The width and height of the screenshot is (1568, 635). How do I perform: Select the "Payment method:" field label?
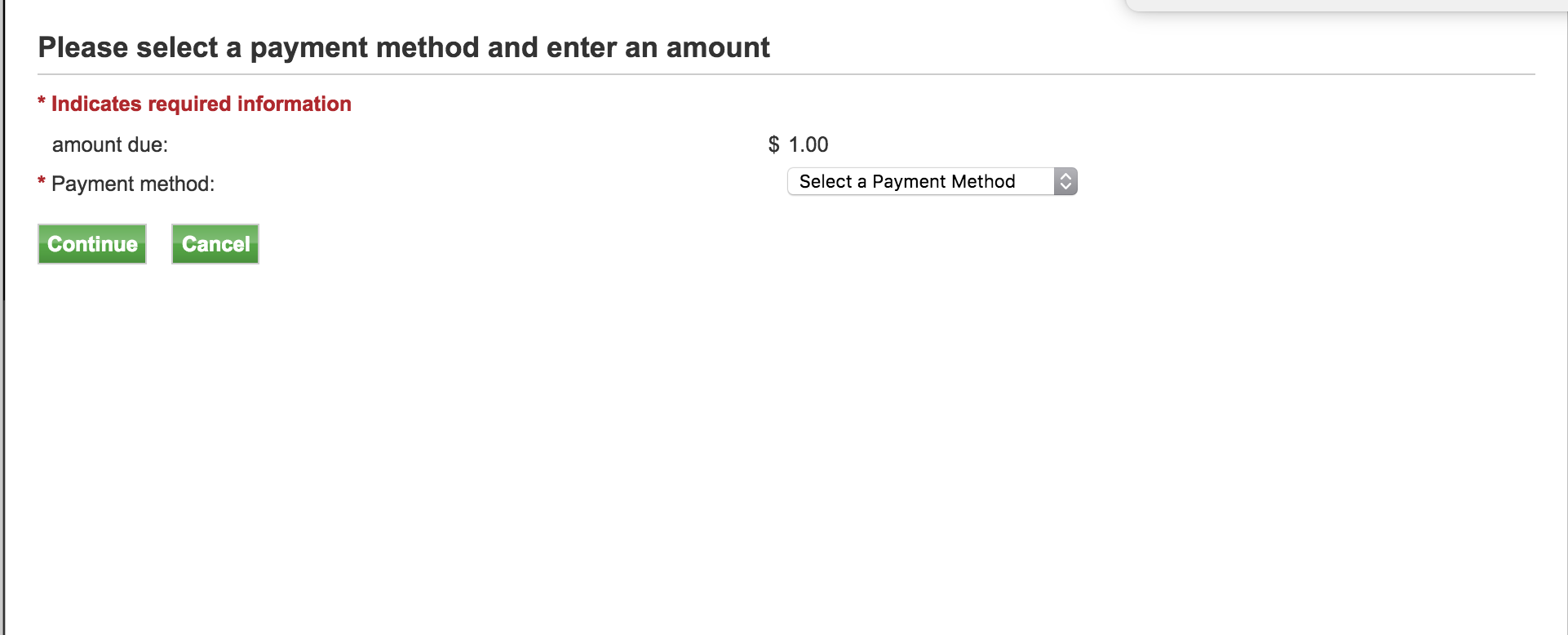133,184
